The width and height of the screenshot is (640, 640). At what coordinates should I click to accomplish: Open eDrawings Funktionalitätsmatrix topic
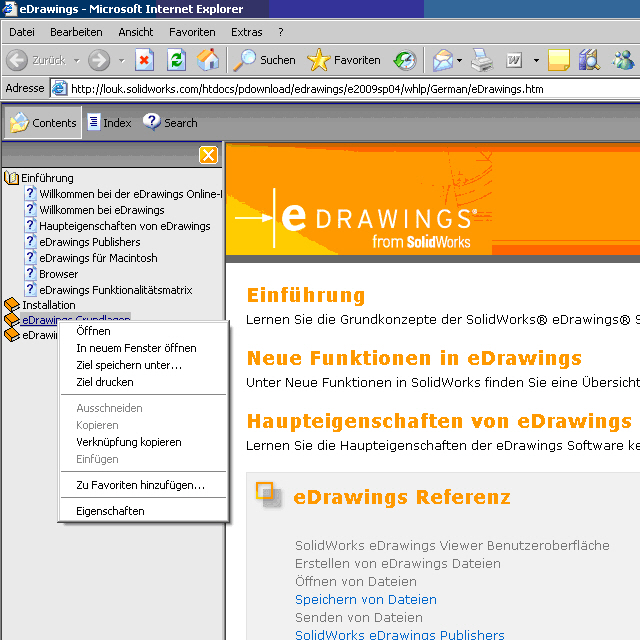coord(116,290)
